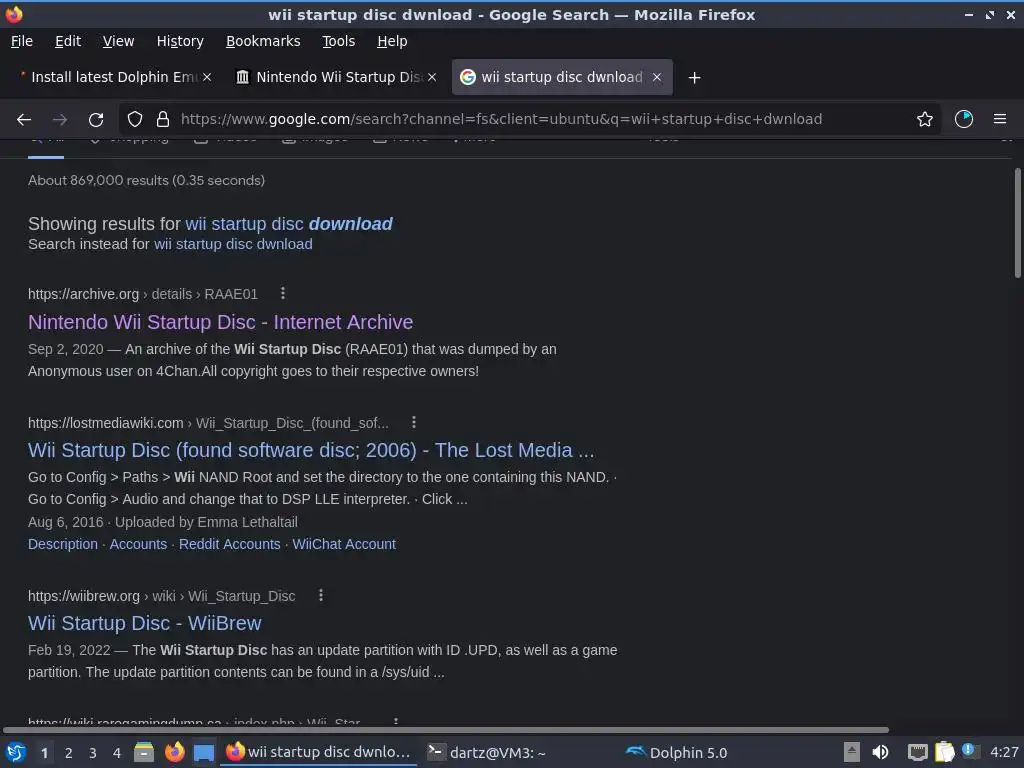Open the Edit menu

pyautogui.click(x=68, y=41)
